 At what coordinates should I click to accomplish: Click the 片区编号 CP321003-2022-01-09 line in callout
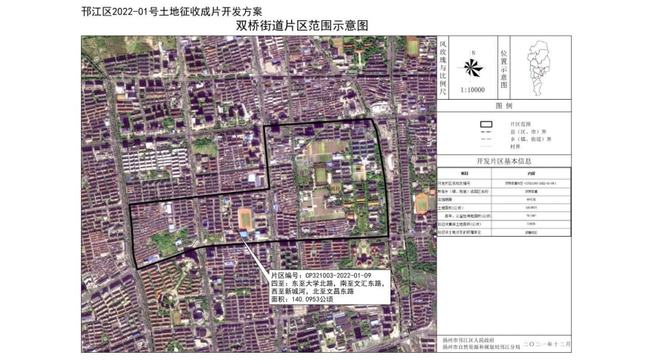321,275
